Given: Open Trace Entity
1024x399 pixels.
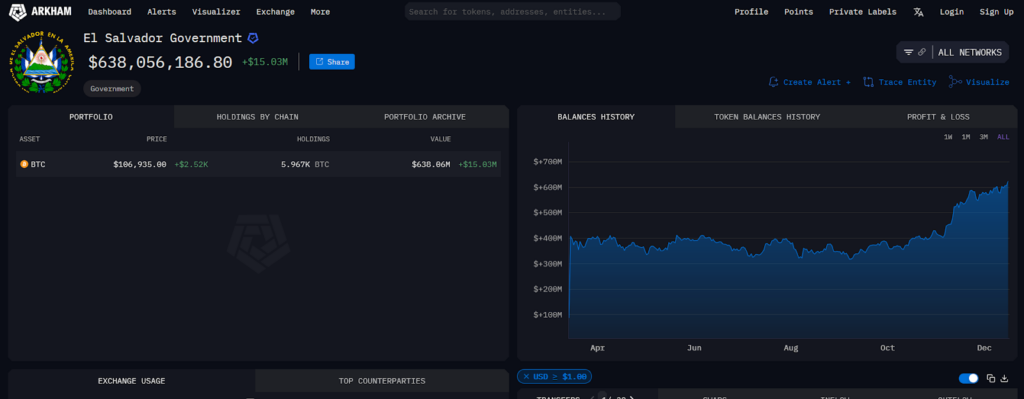Looking at the screenshot, I should tap(900, 82).
